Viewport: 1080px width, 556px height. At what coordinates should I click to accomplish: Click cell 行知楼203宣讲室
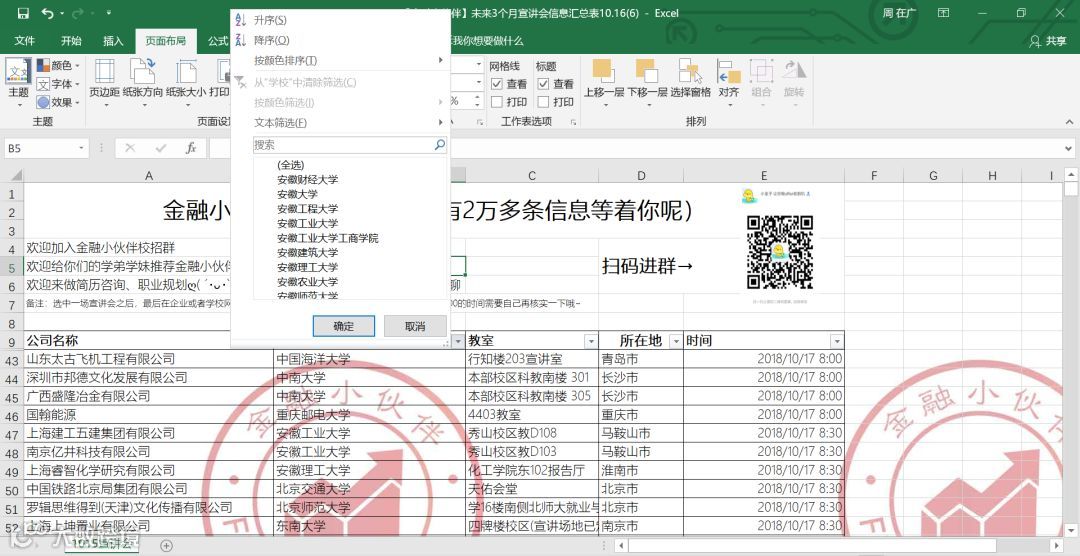(x=532, y=359)
